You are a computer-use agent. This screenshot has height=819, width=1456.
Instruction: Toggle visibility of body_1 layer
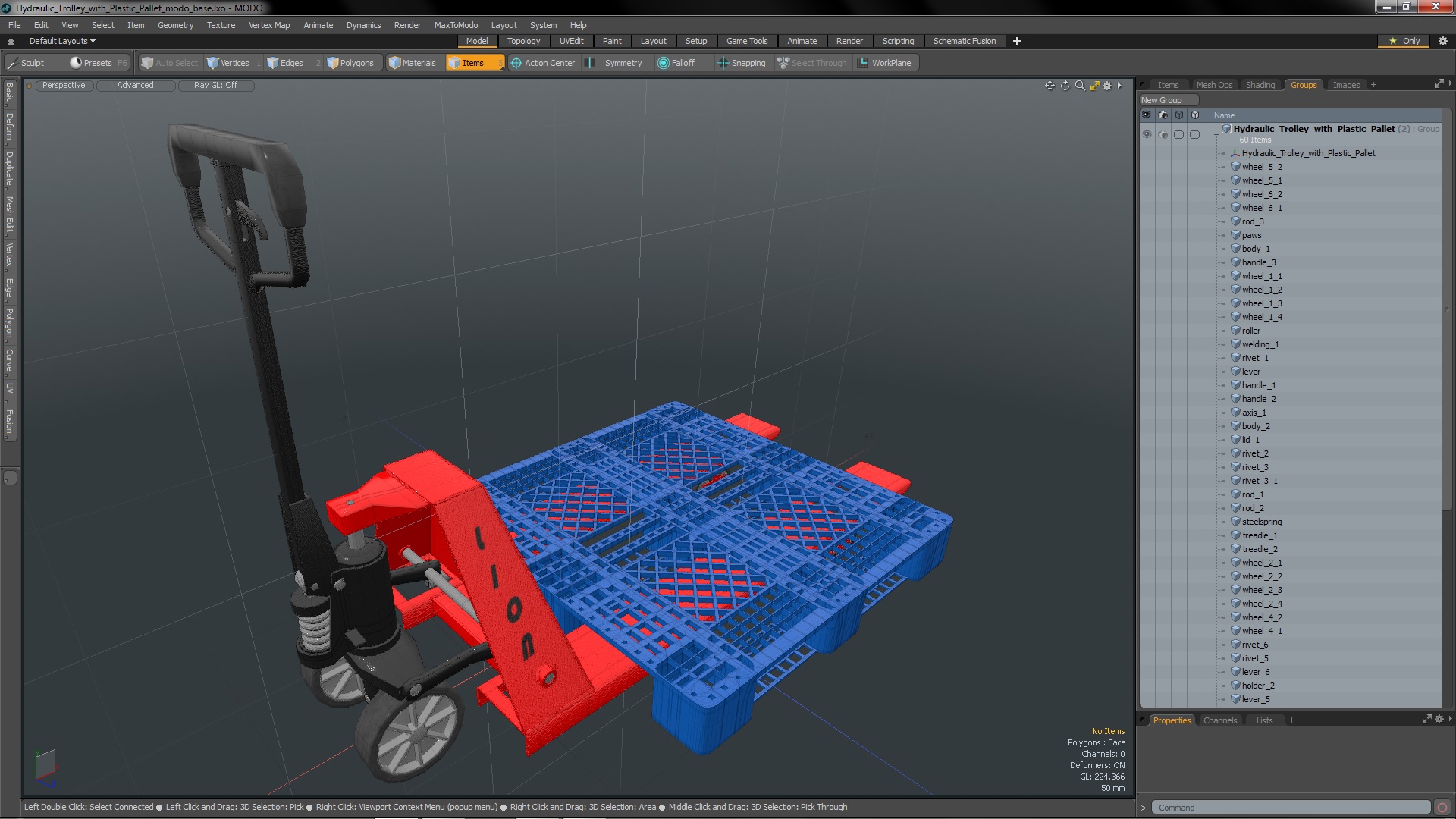(1147, 248)
